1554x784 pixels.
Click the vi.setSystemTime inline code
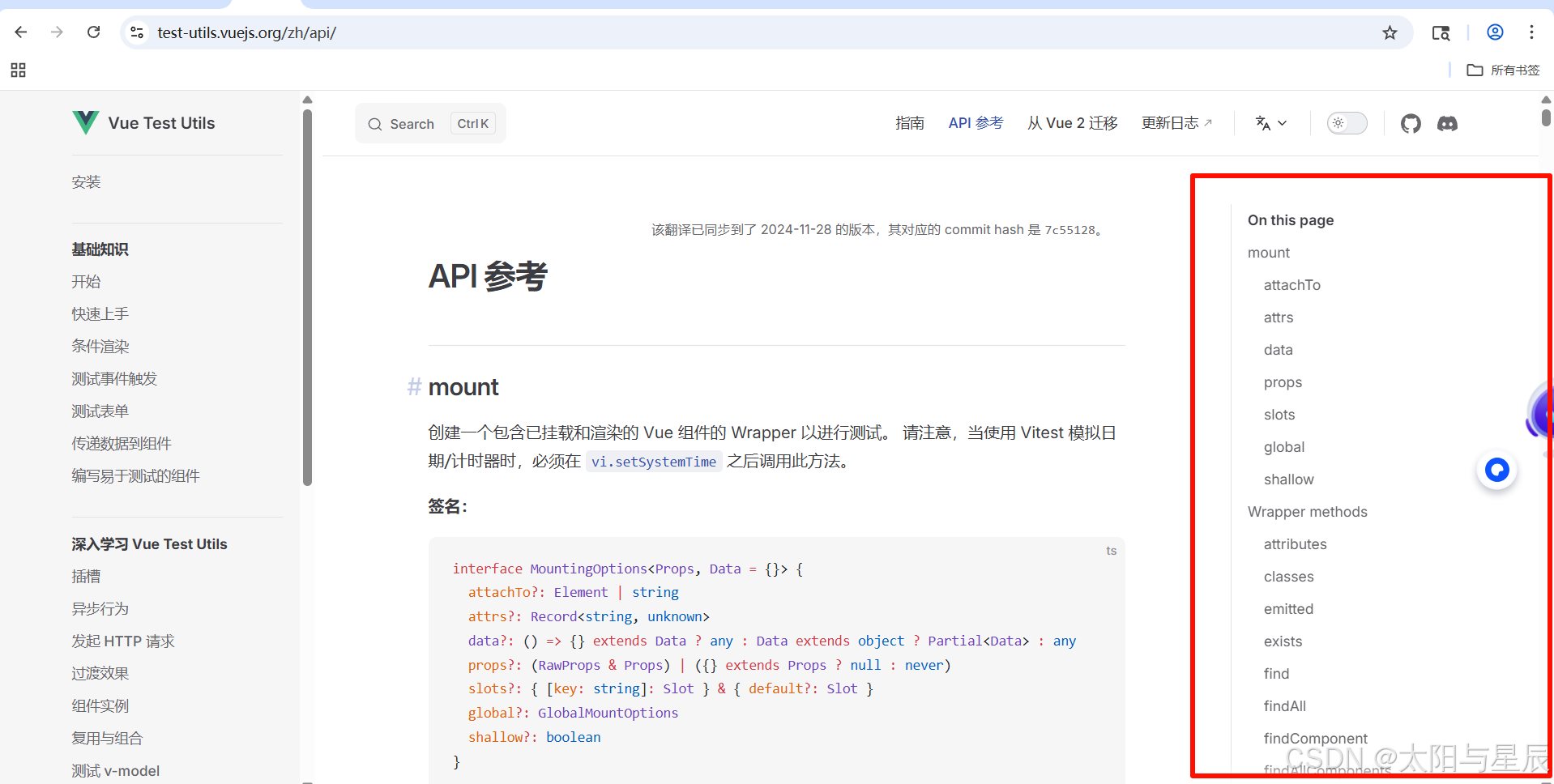(x=654, y=462)
